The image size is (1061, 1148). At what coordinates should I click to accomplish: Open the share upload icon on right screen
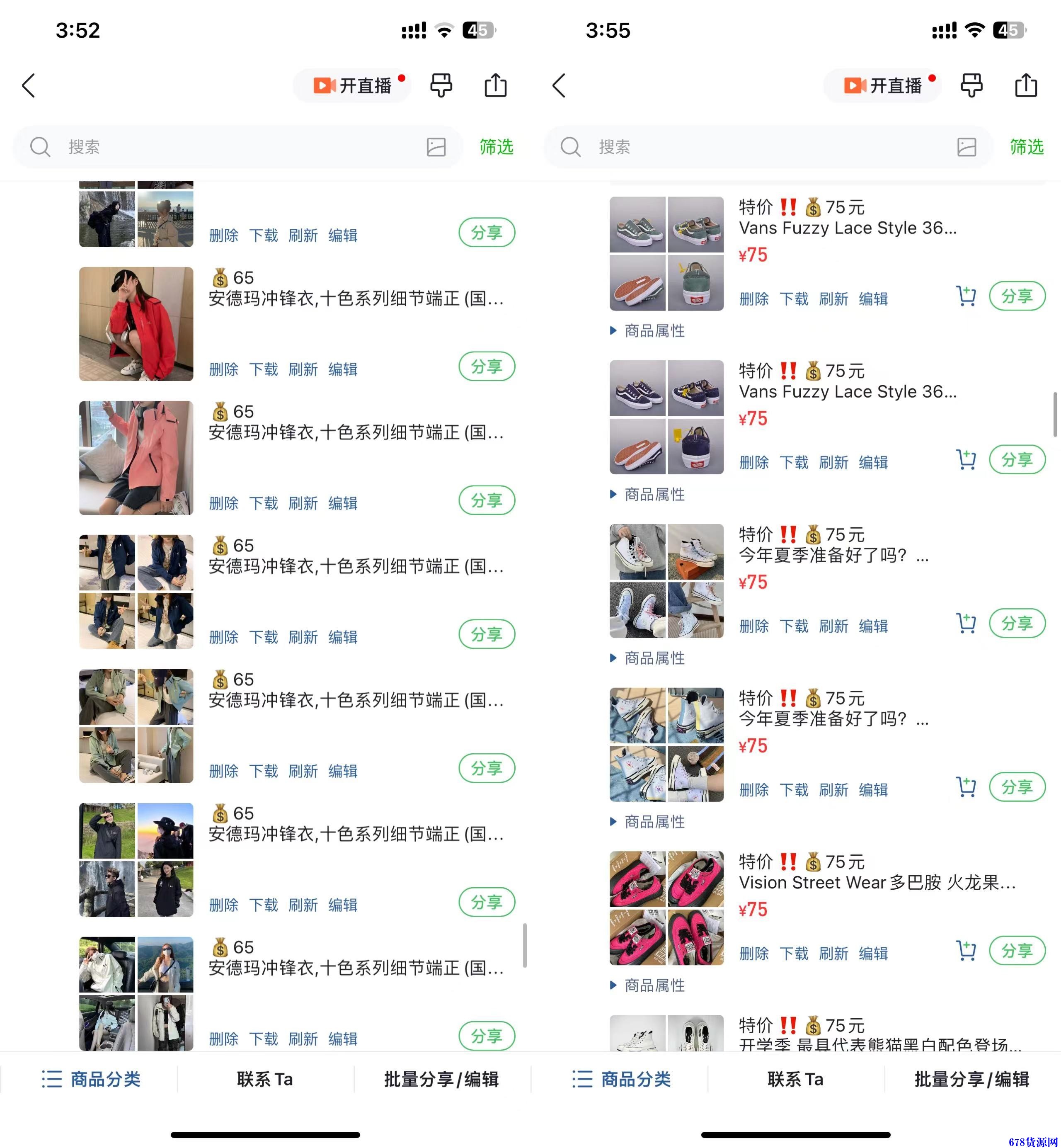(x=1026, y=85)
